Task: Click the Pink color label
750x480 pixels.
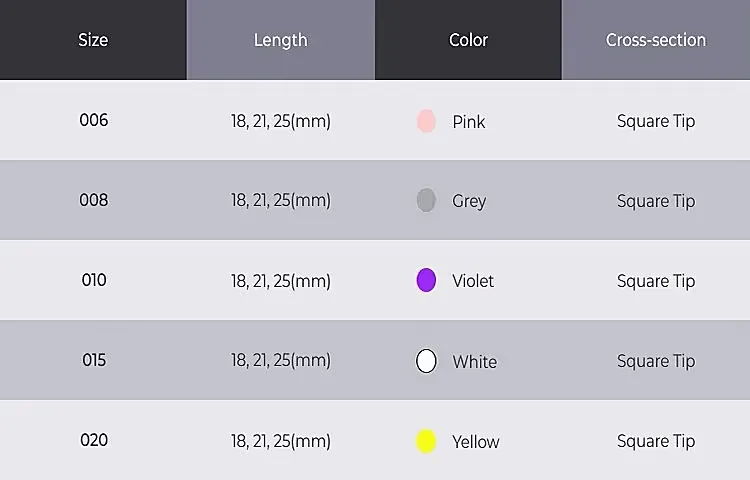Action: point(468,122)
